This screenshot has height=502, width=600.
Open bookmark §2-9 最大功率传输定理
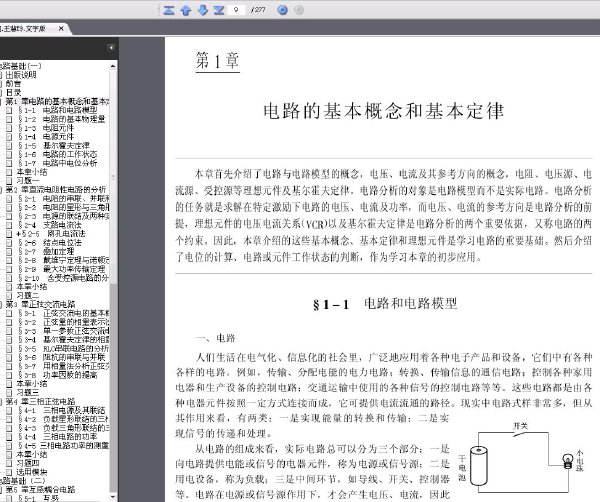pos(61,269)
